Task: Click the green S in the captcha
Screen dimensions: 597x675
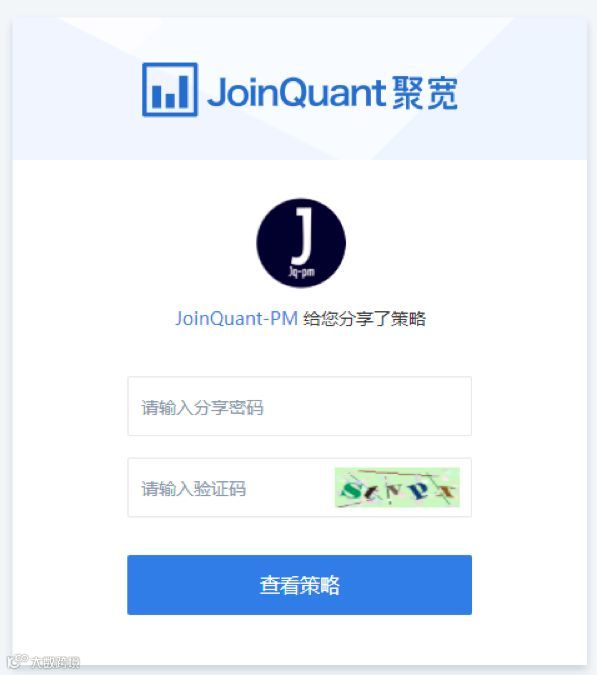Action: 351,490
